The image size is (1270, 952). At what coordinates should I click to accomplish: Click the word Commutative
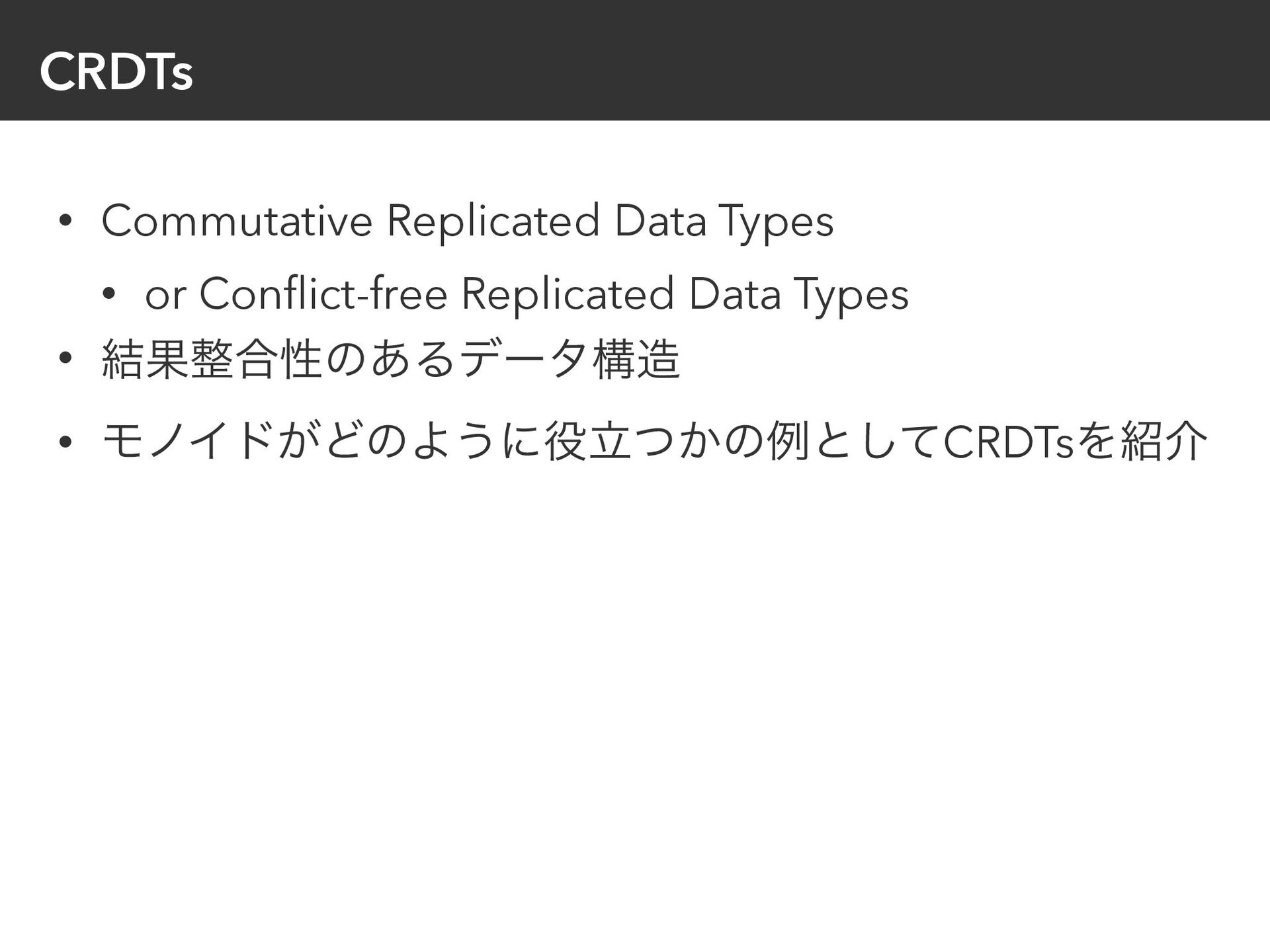click(x=237, y=221)
